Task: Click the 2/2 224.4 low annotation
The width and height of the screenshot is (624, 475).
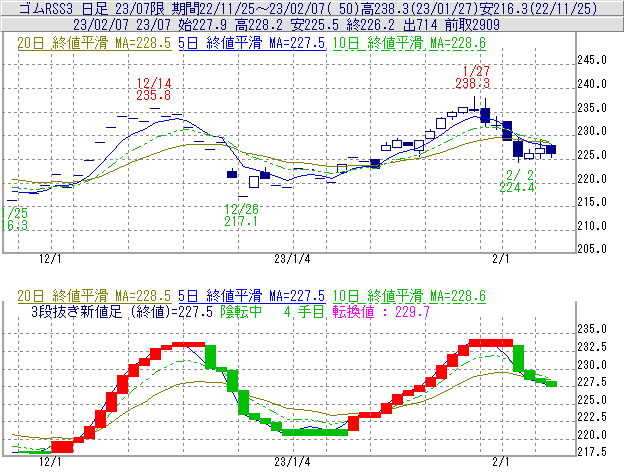Action: [517, 181]
